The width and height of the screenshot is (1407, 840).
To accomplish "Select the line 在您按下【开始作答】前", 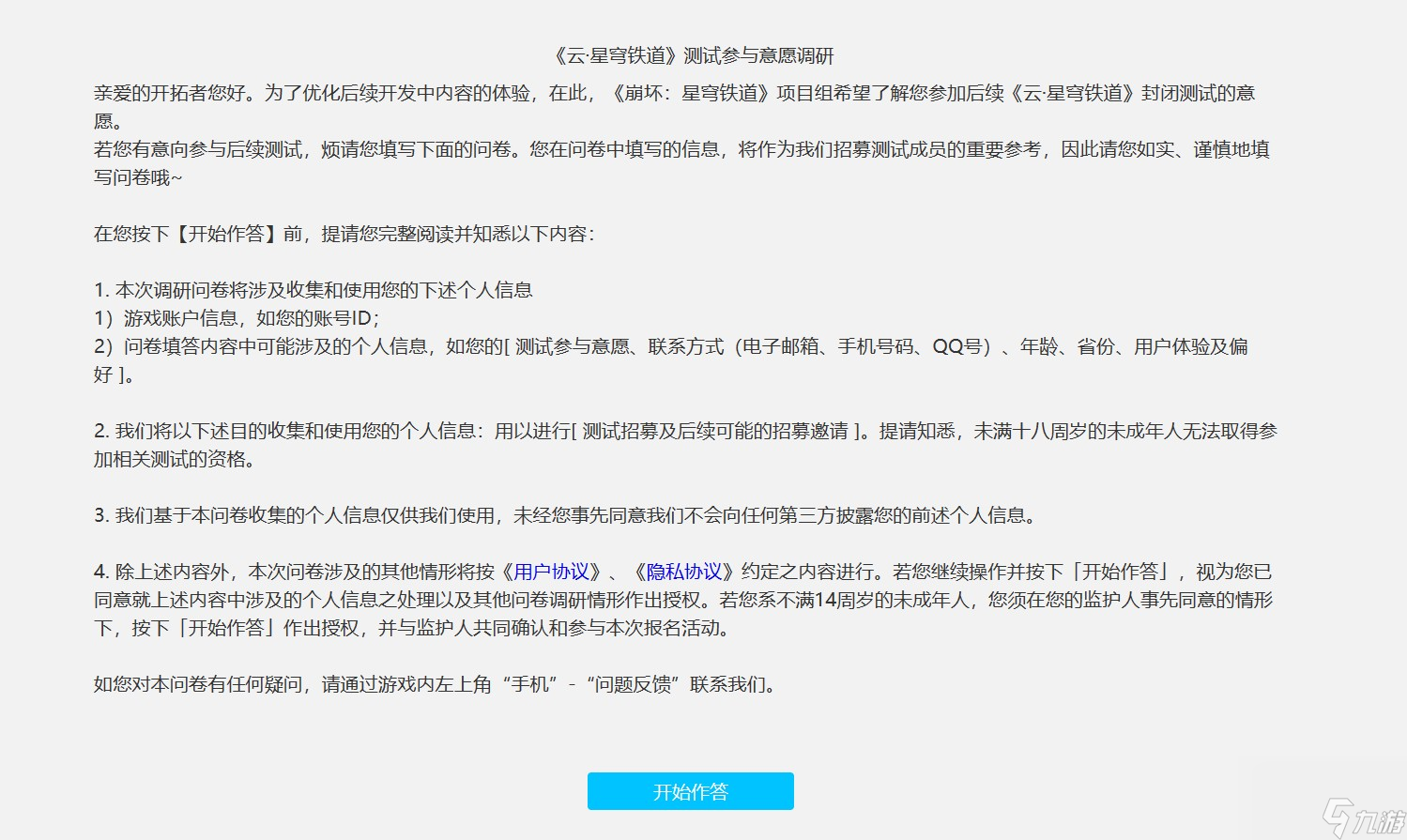I will coord(344,234).
